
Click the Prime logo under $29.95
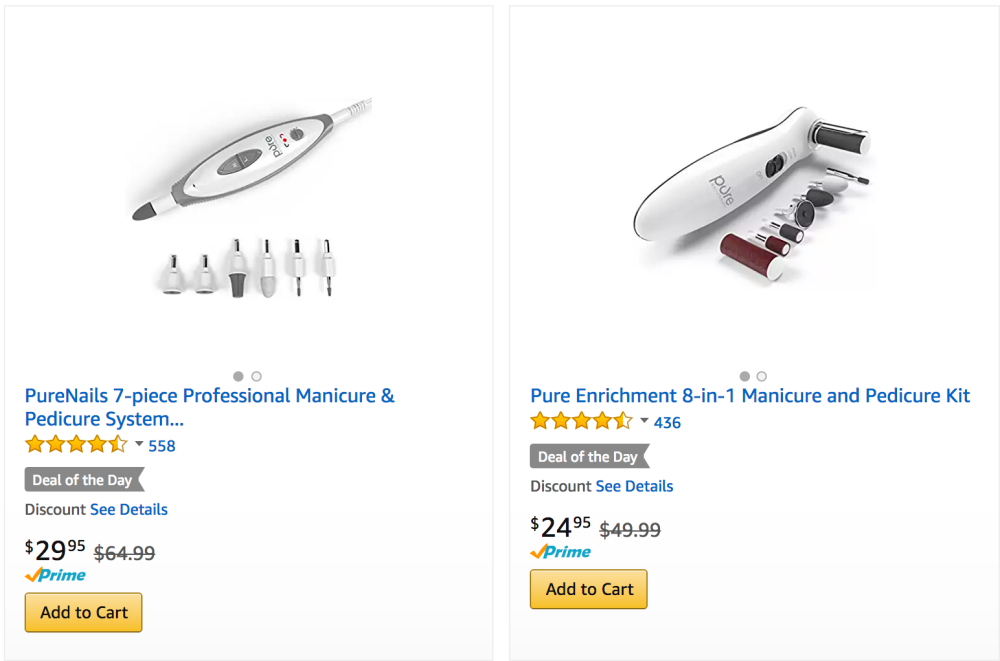[x=56, y=575]
